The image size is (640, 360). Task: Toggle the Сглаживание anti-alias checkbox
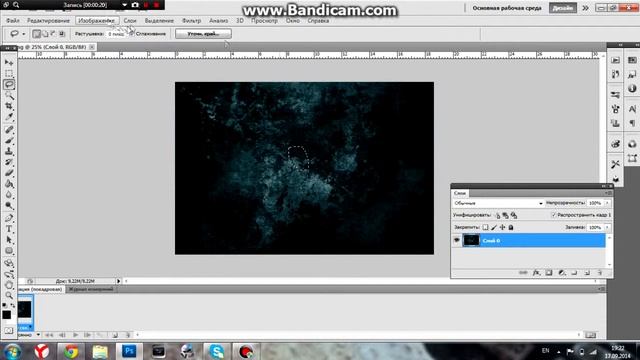[x=131, y=33]
